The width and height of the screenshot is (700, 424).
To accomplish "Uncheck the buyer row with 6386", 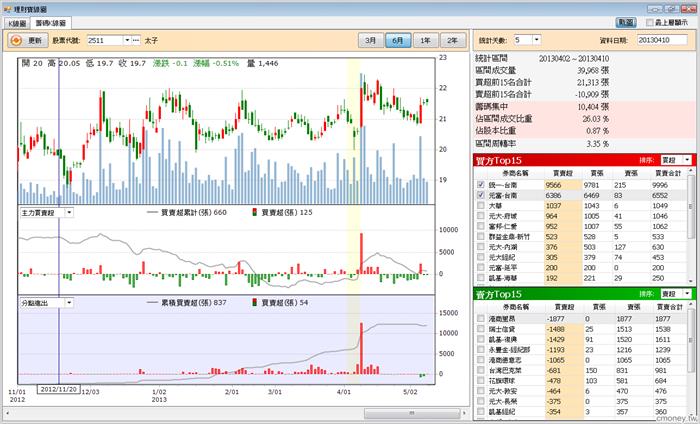I will point(481,195).
